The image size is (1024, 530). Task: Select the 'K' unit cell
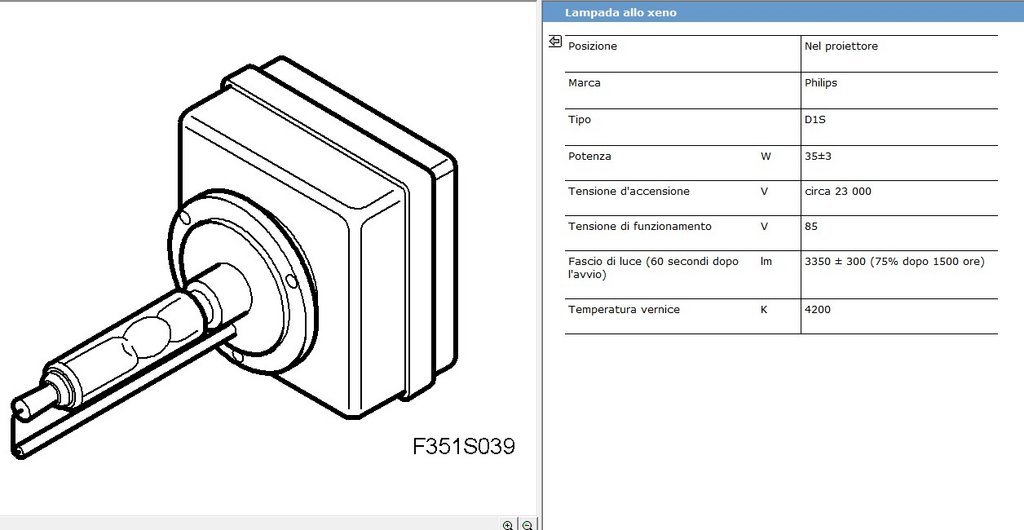coord(764,309)
